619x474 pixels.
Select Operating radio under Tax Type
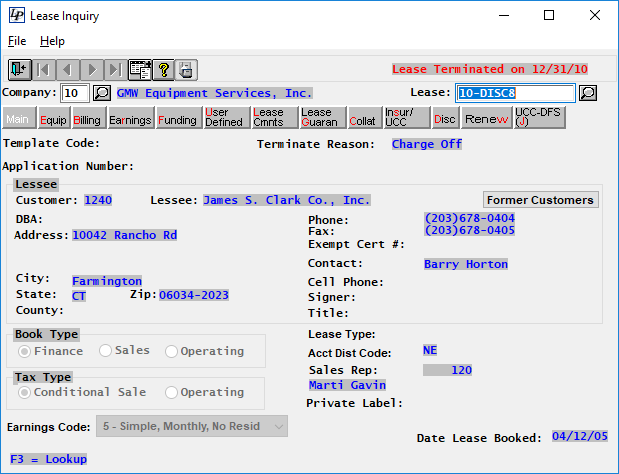tap(171, 392)
